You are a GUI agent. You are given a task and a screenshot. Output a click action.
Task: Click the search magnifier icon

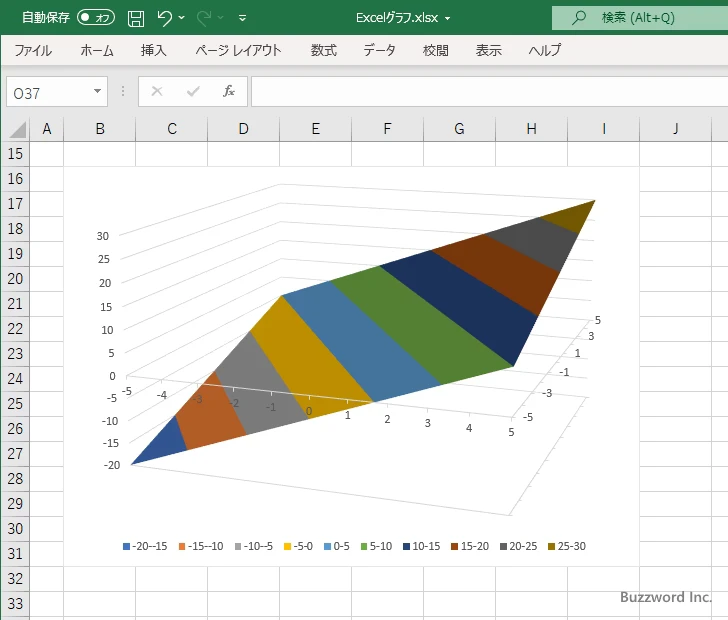(x=578, y=18)
